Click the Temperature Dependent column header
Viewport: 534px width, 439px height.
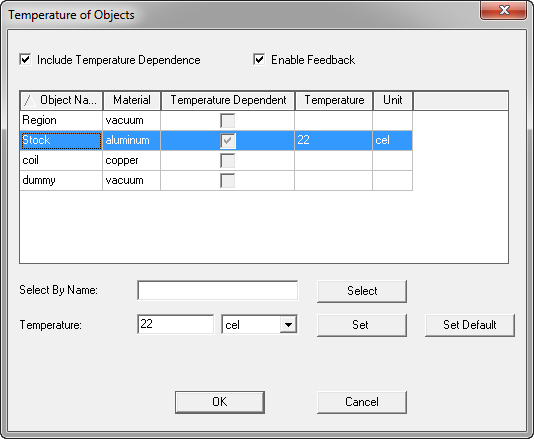[228, 100]
